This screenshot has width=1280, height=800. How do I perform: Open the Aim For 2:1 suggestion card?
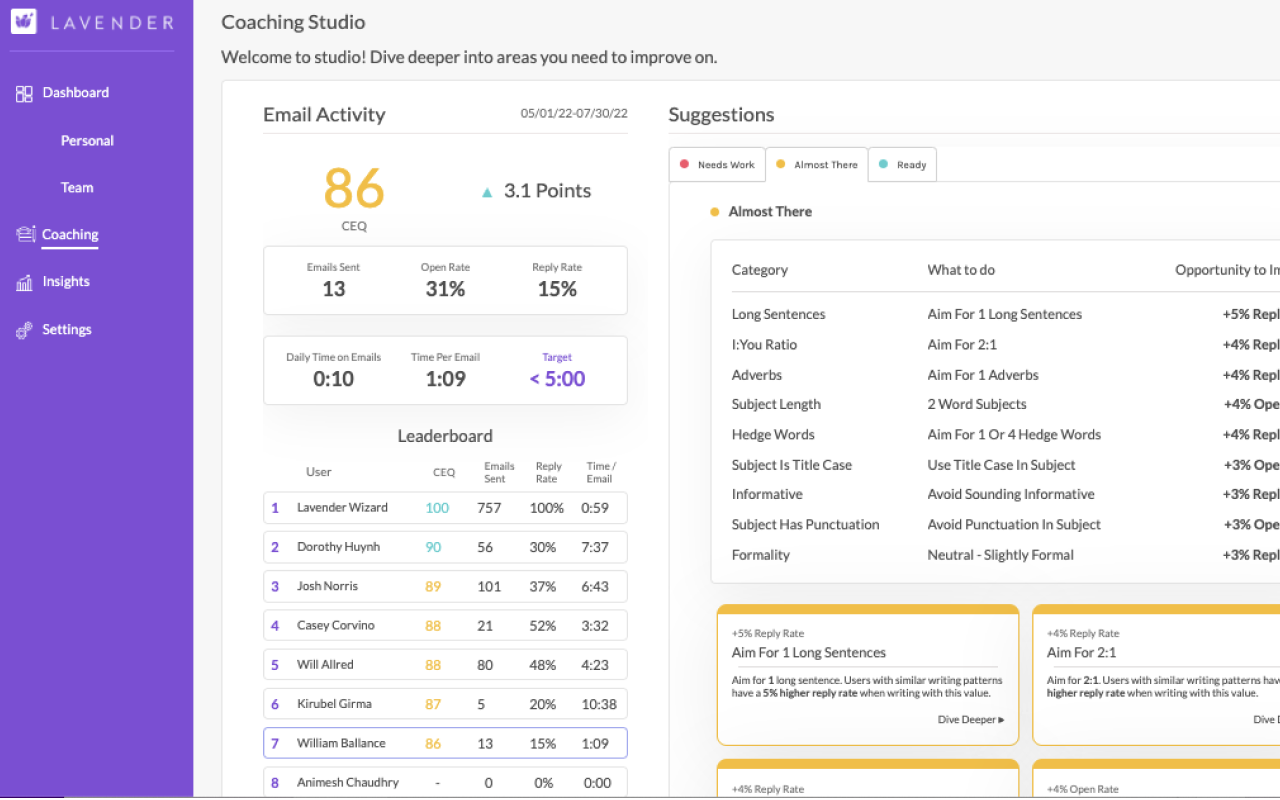point(1156,675)
